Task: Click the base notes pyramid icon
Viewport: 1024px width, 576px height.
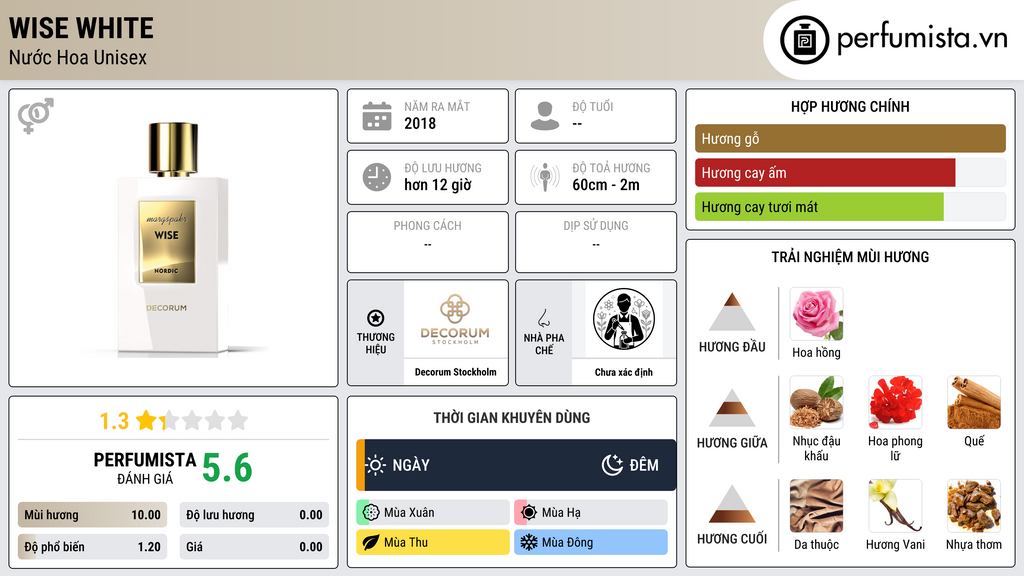Action: (732, 504)
